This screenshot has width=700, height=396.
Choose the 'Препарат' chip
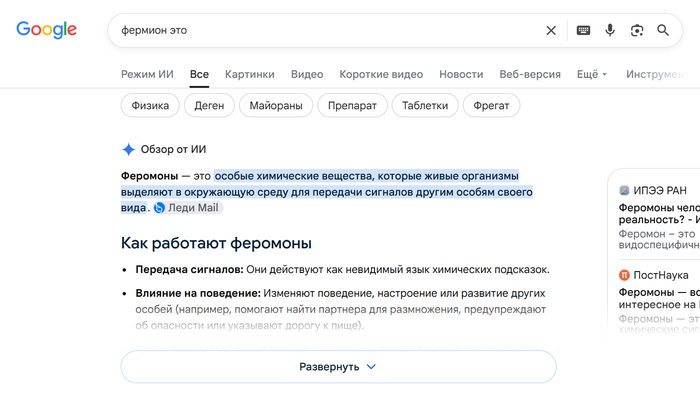[352, 105]
